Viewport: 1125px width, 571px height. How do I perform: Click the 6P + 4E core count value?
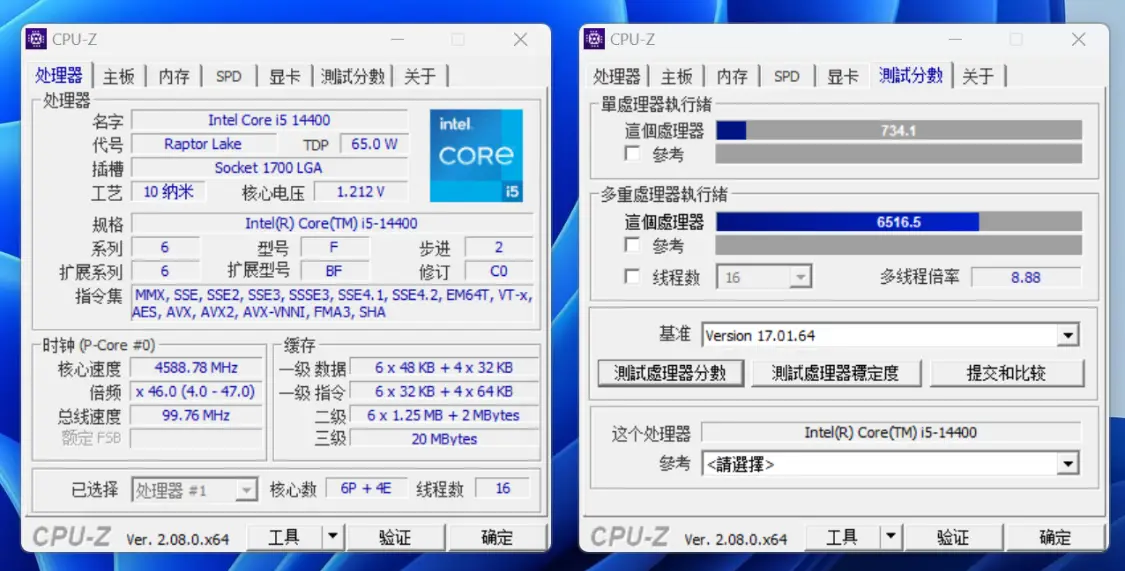coord(366,489)
